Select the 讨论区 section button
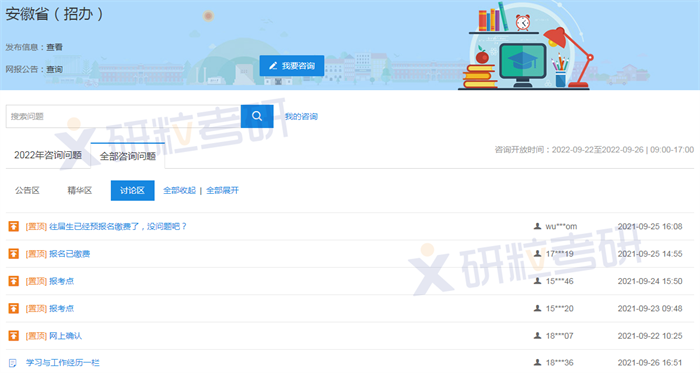 click(x=133, y=191)
